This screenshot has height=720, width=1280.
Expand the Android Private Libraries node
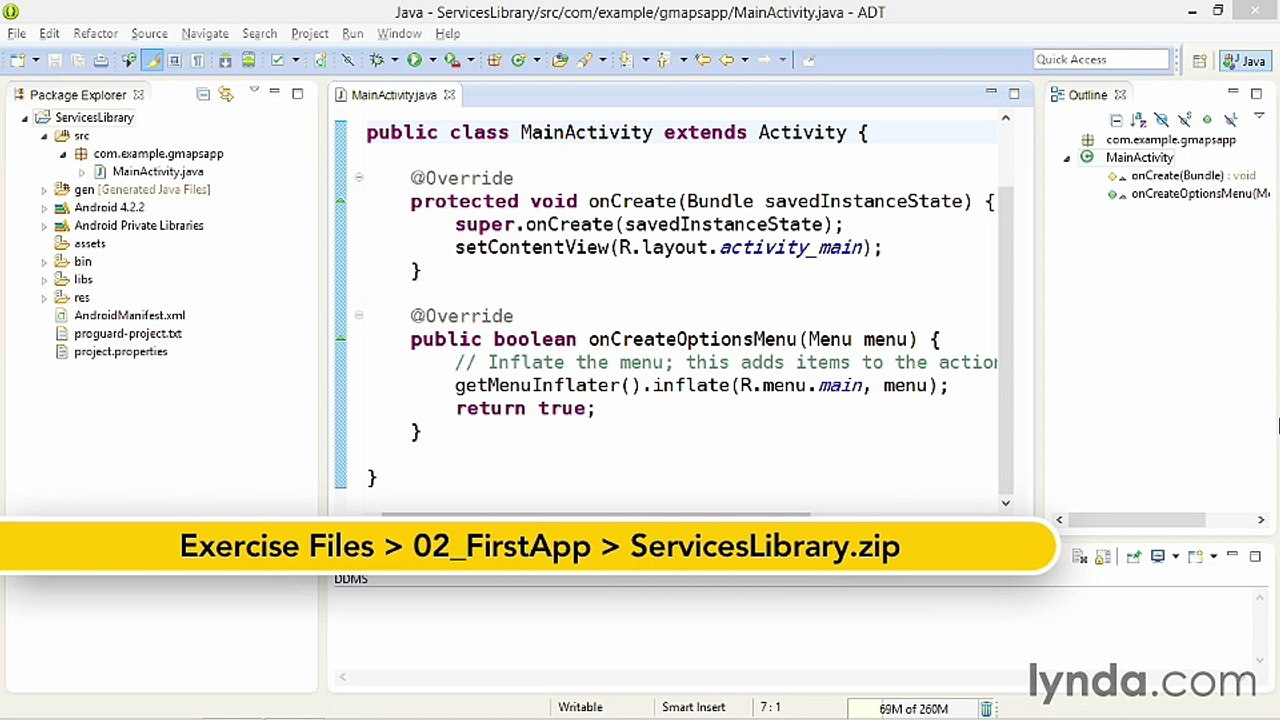pos(44,226)
